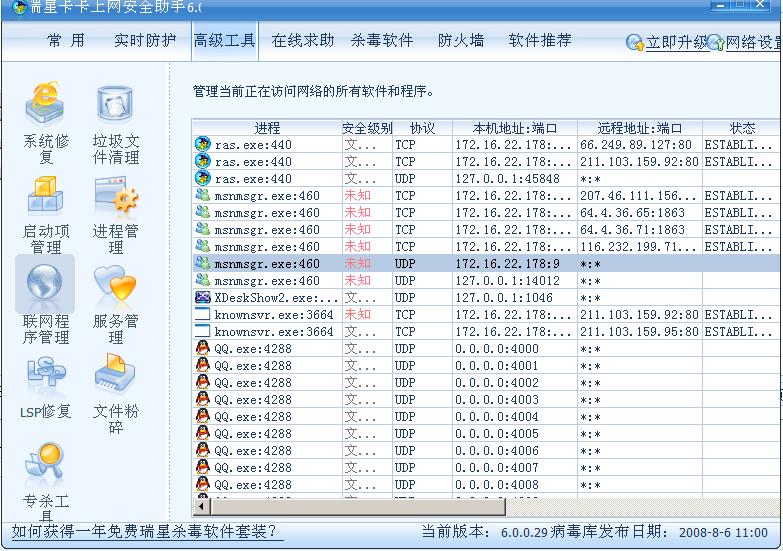Sort by the 进程 column header
783x551 pixels.
tap(267, 128)
